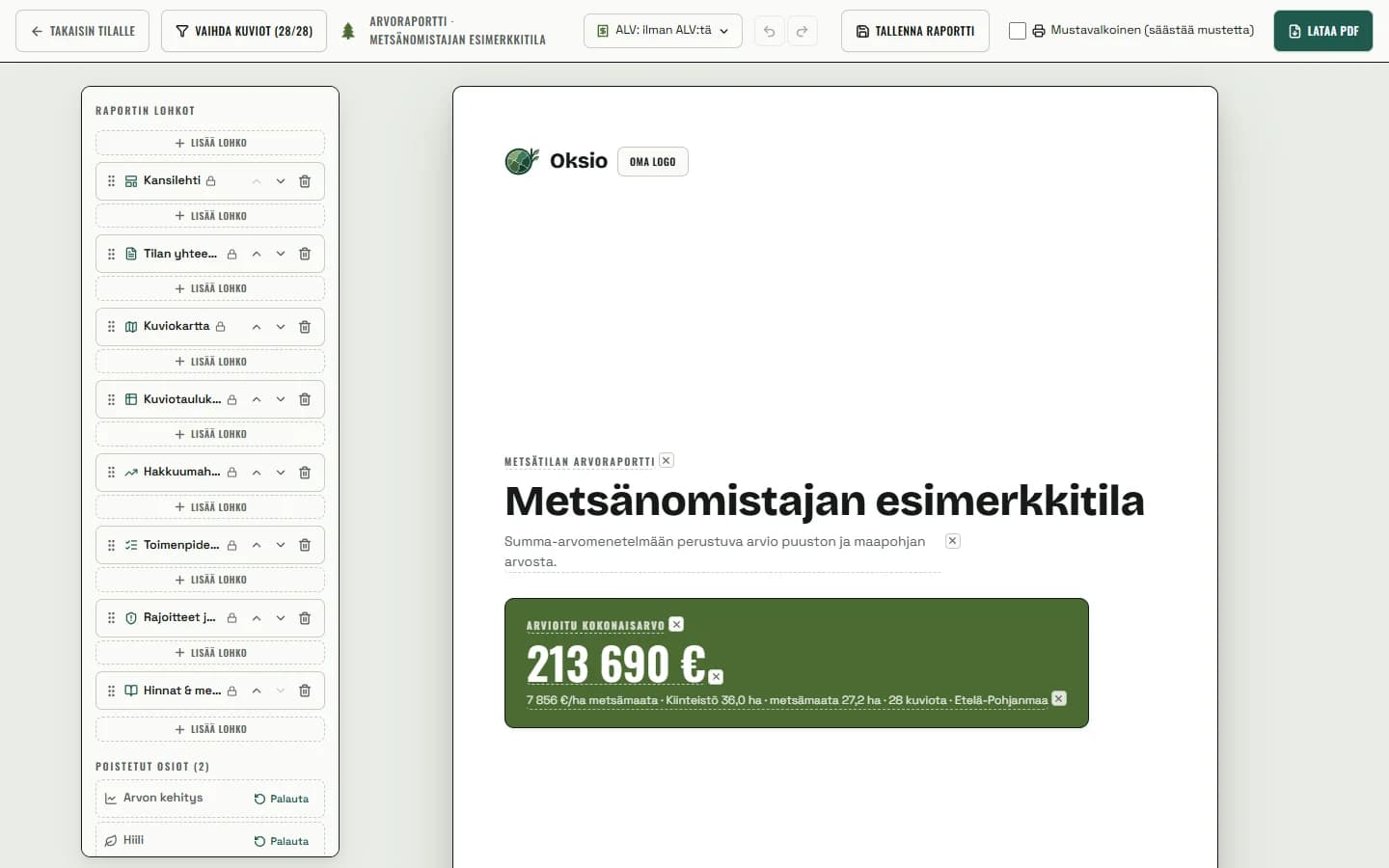Toggle the lock on Tilan yhtee... section
The height and width of the screenshot is (868, 1389).
tap(231, 255)
